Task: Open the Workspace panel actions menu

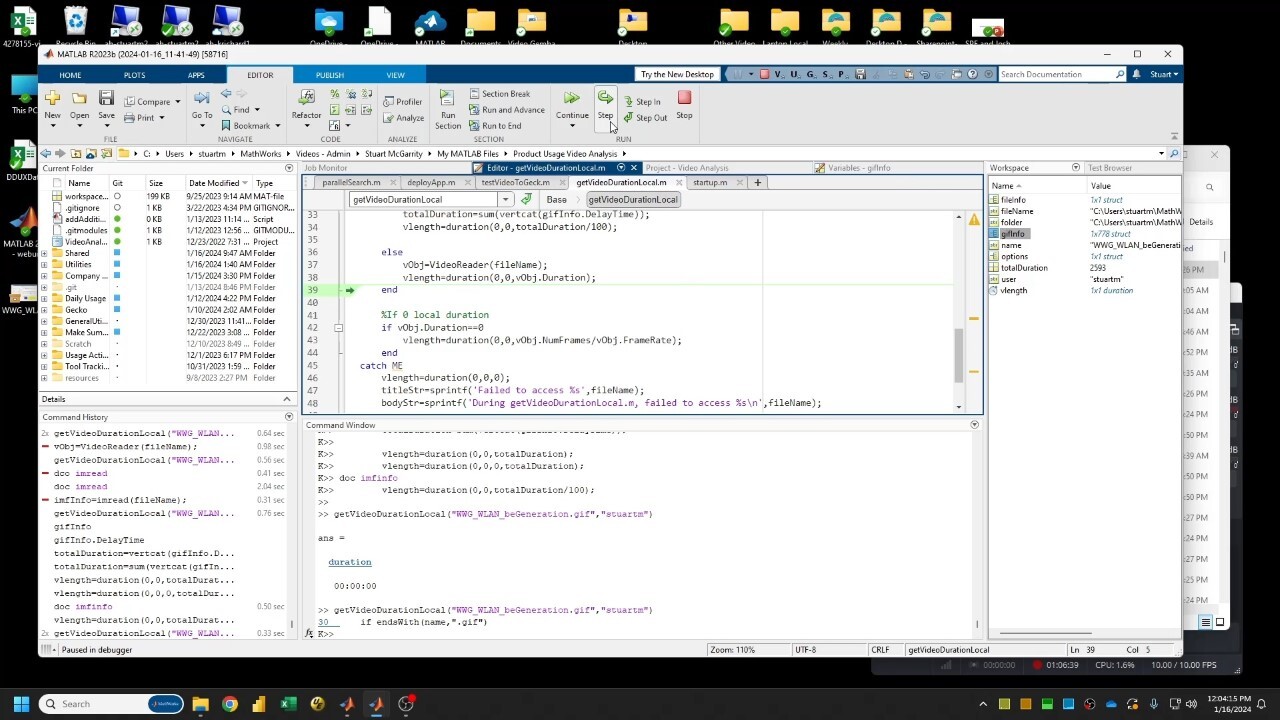Action: [1076, 168]
